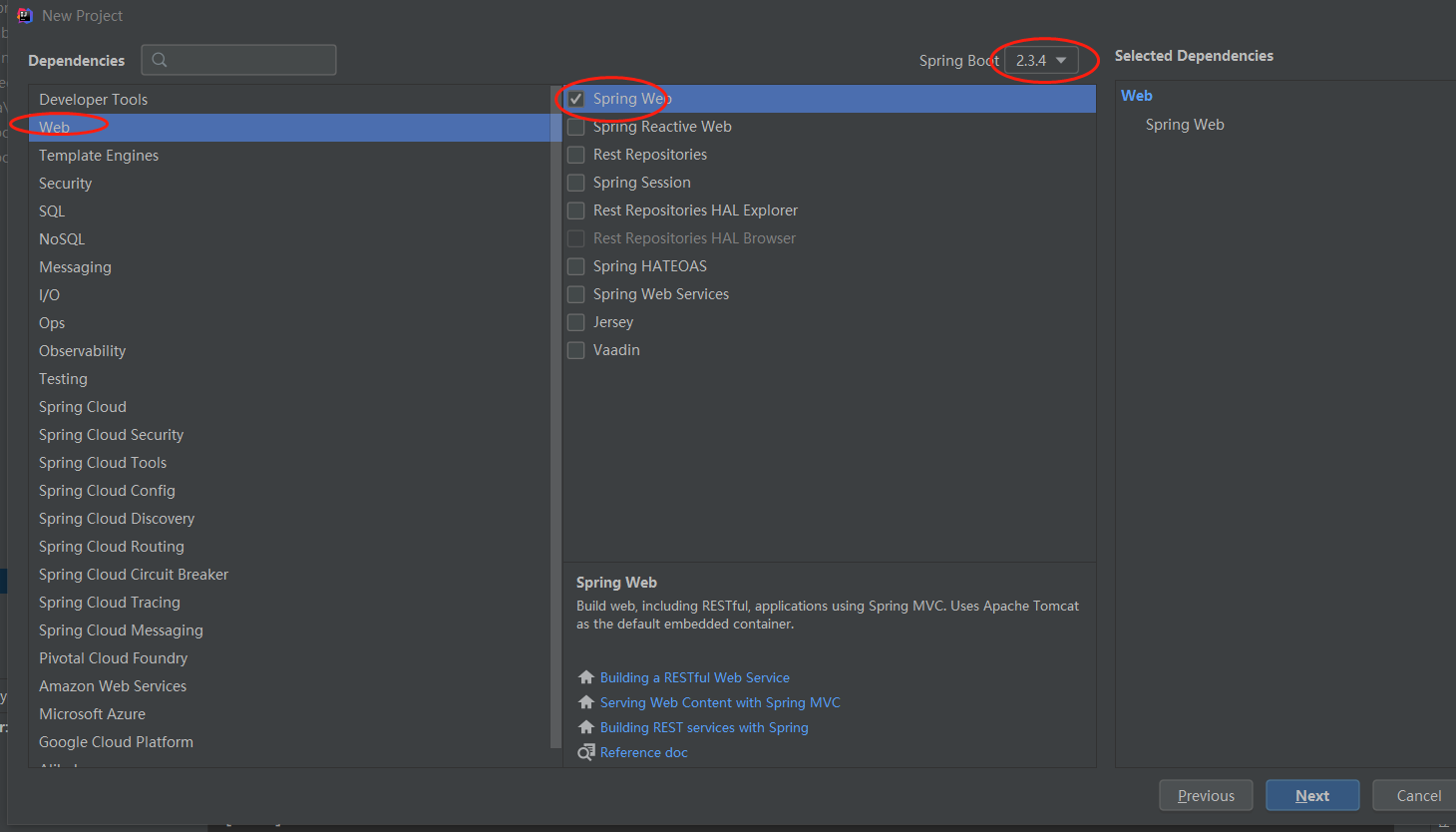Click house icon beside Serving Web Content
Viewport: 1456px width, 832px height.
(x=586, y=702)
